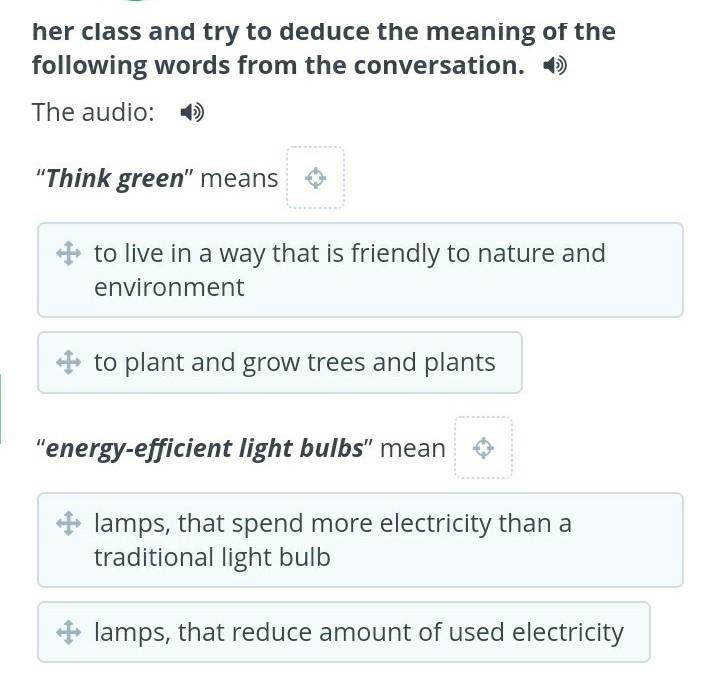
Task: Click the "Think green" italic phrase
Action: point(115,179)
